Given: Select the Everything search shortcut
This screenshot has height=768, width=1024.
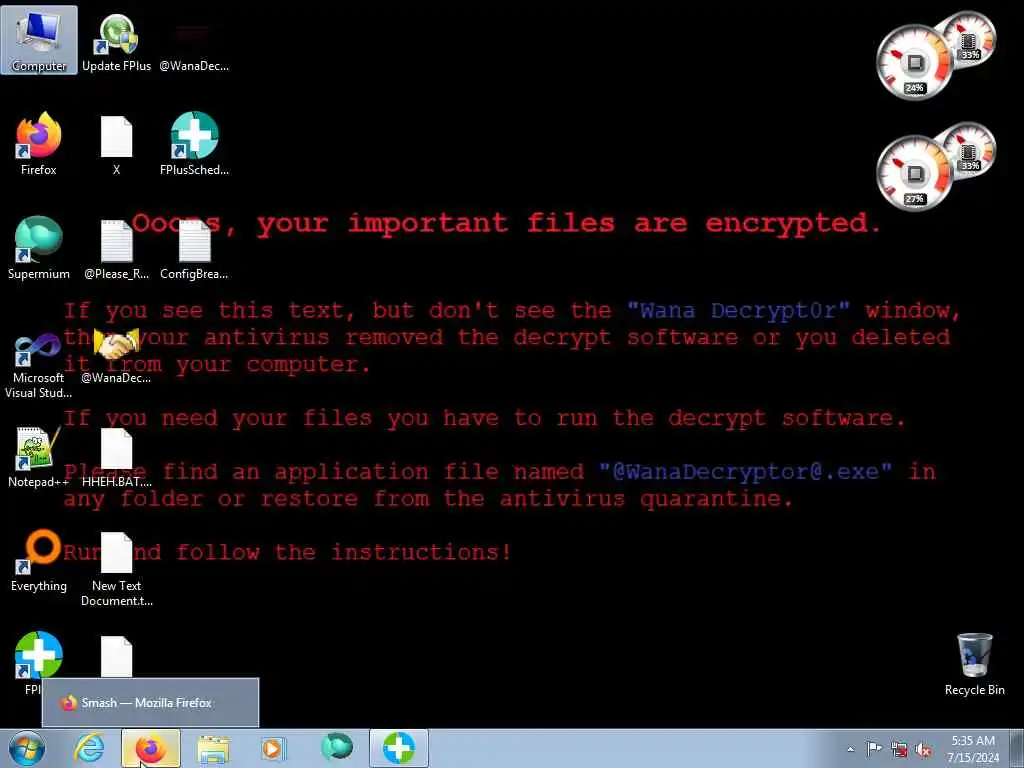Looking at the screenshot, I should (39, 562).
